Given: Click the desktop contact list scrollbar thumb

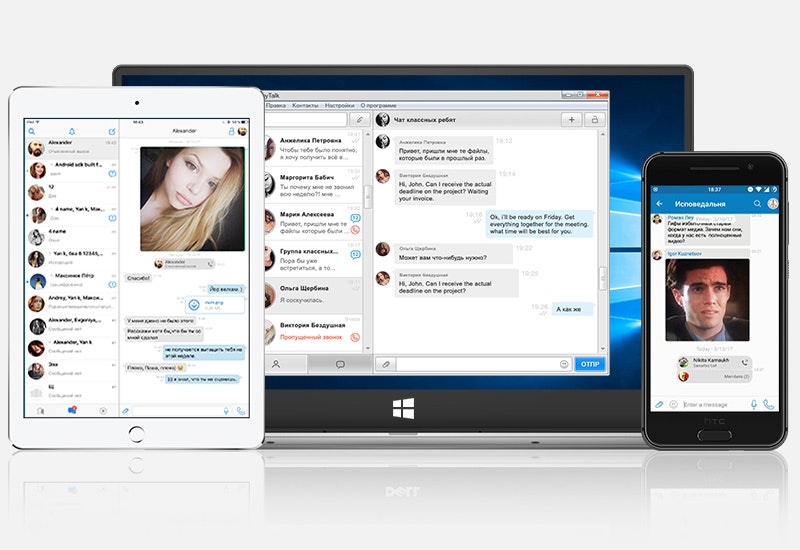Looking at the screenshot, I should 367,196.
